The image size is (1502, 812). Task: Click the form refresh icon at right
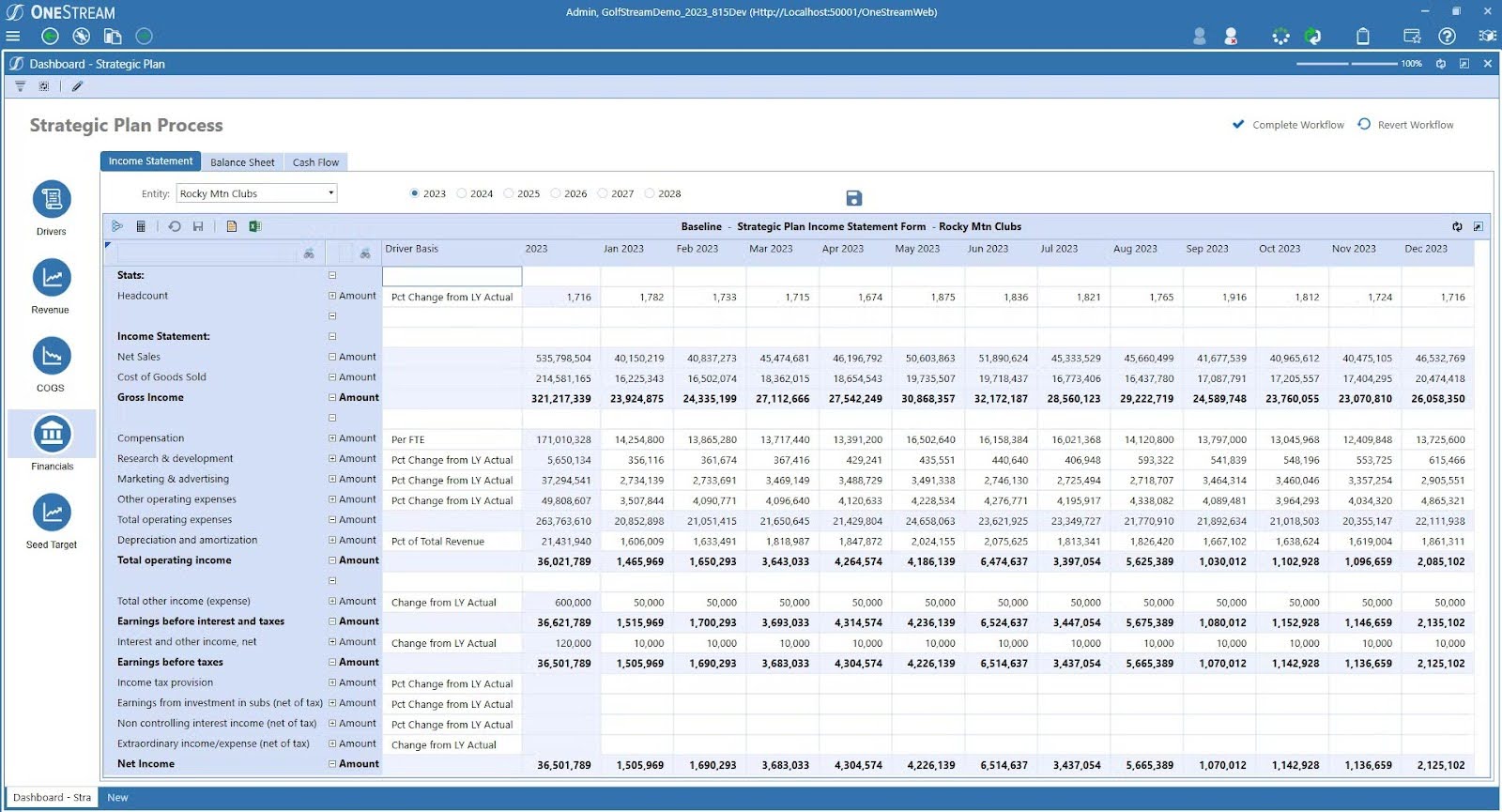pyautogui.click(x=1457, y=226)
